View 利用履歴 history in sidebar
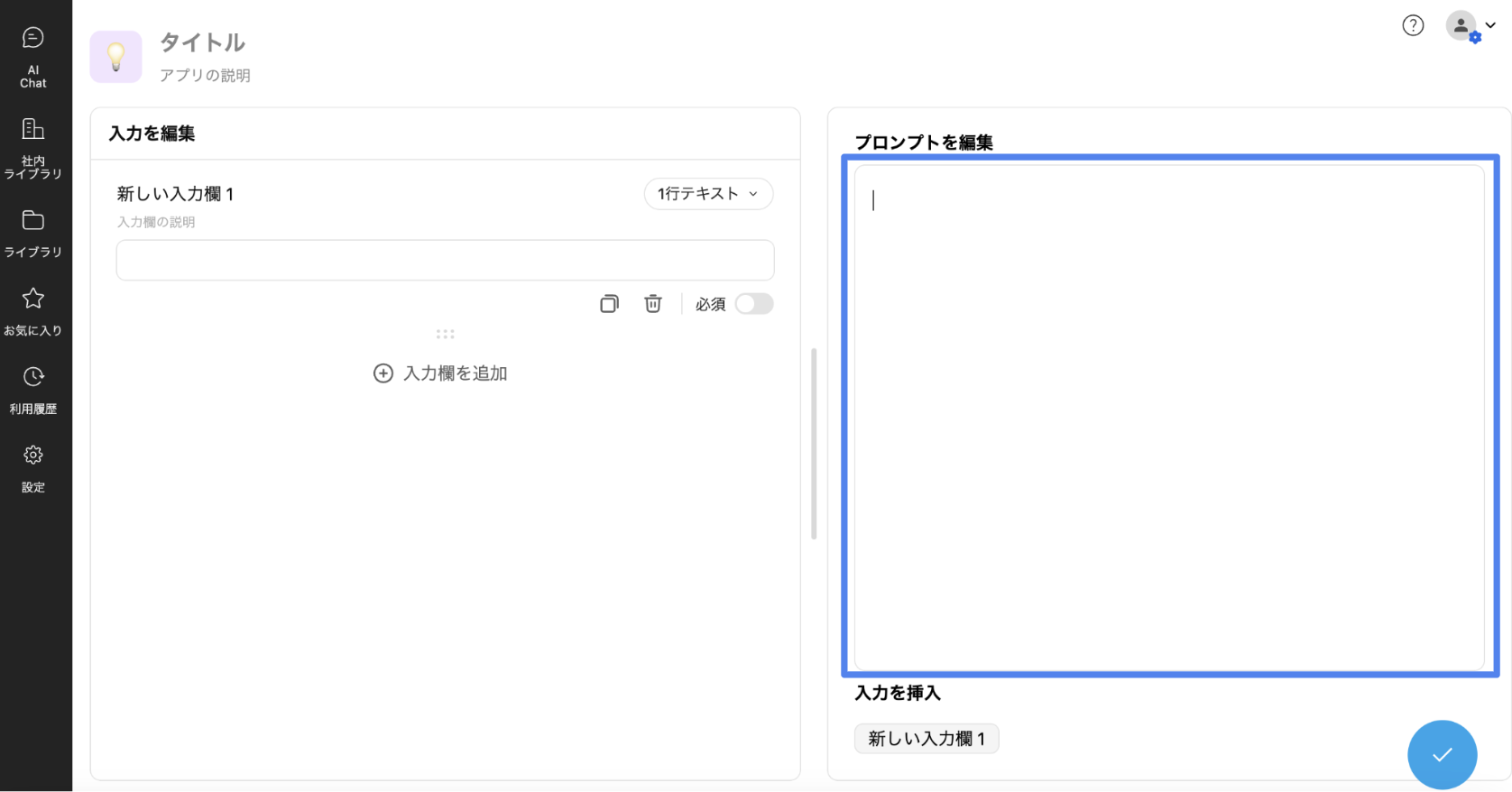 pyautogui.click(x=33, y=389)
